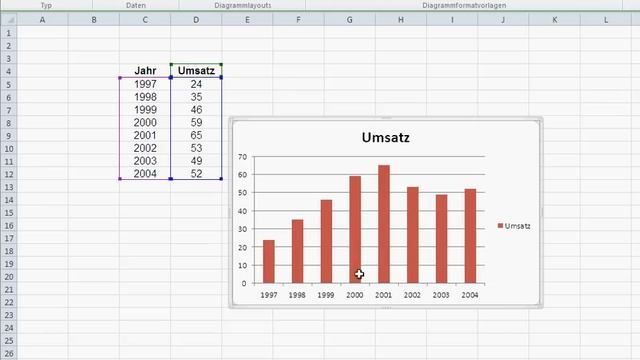The height and width of the screenshot is (360, 640).
Task: Click the vertical axis value 30
Action: (242, 229)
